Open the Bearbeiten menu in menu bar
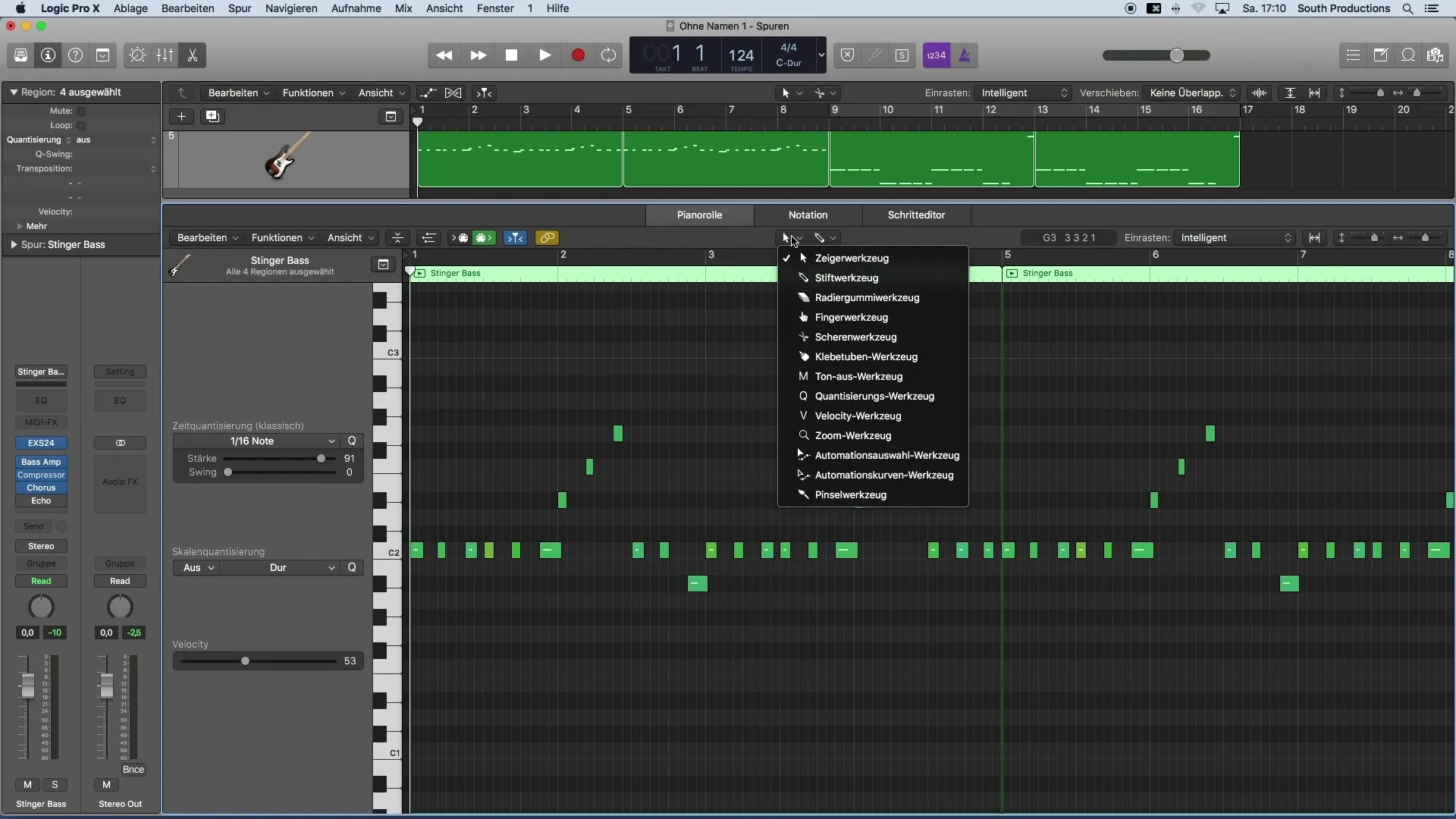The image size is (1456, 819). pos(187,8)
